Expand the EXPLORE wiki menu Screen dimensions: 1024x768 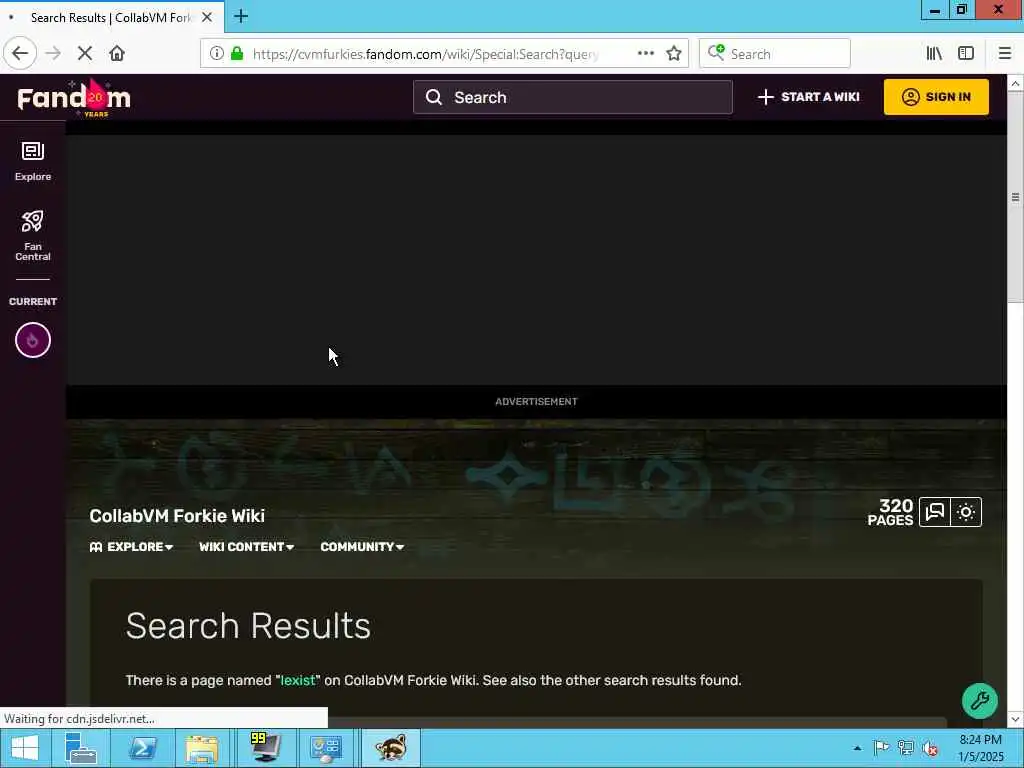(x=131, y=547)
